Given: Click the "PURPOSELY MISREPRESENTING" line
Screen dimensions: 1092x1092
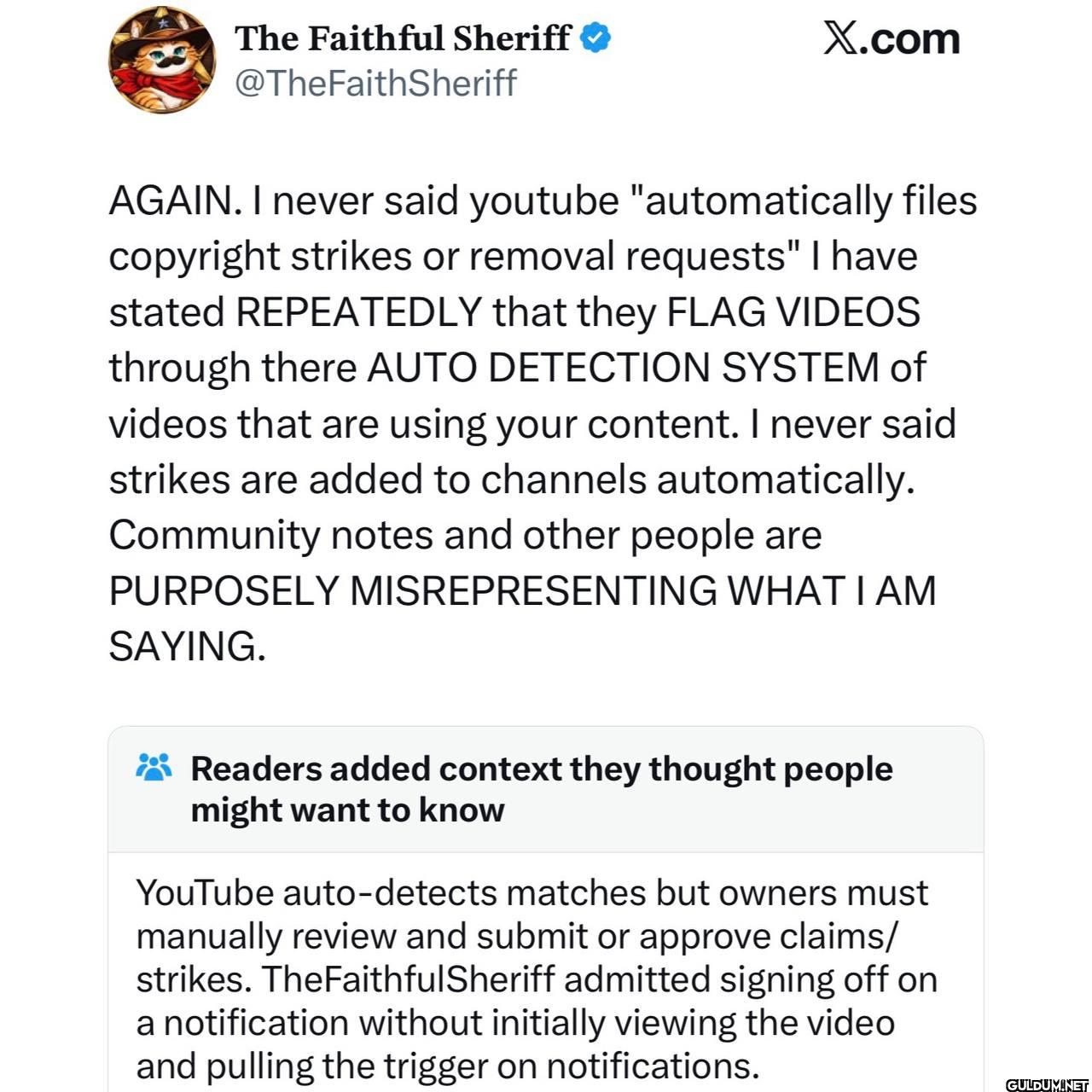Looking at the screenshot, I should tap(413, 590).
